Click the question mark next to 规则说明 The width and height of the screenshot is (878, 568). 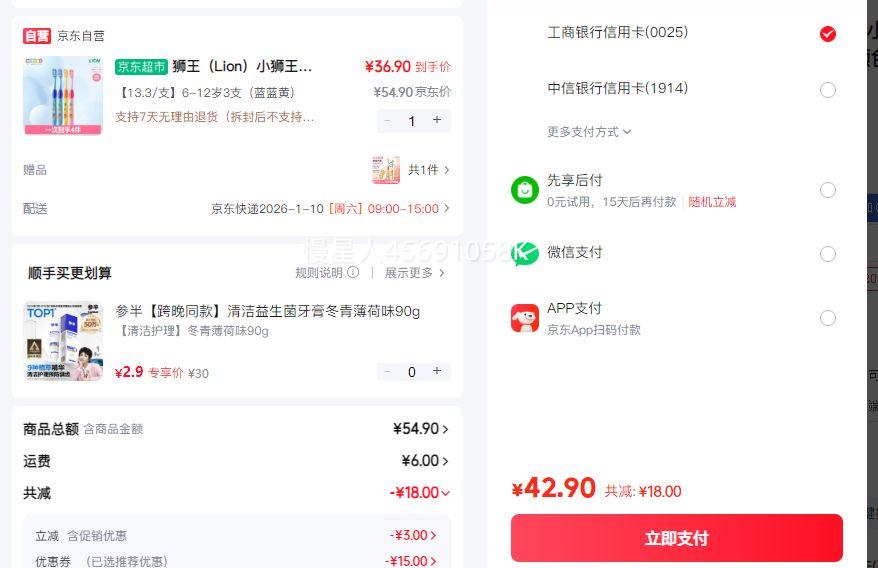[352, 273]
